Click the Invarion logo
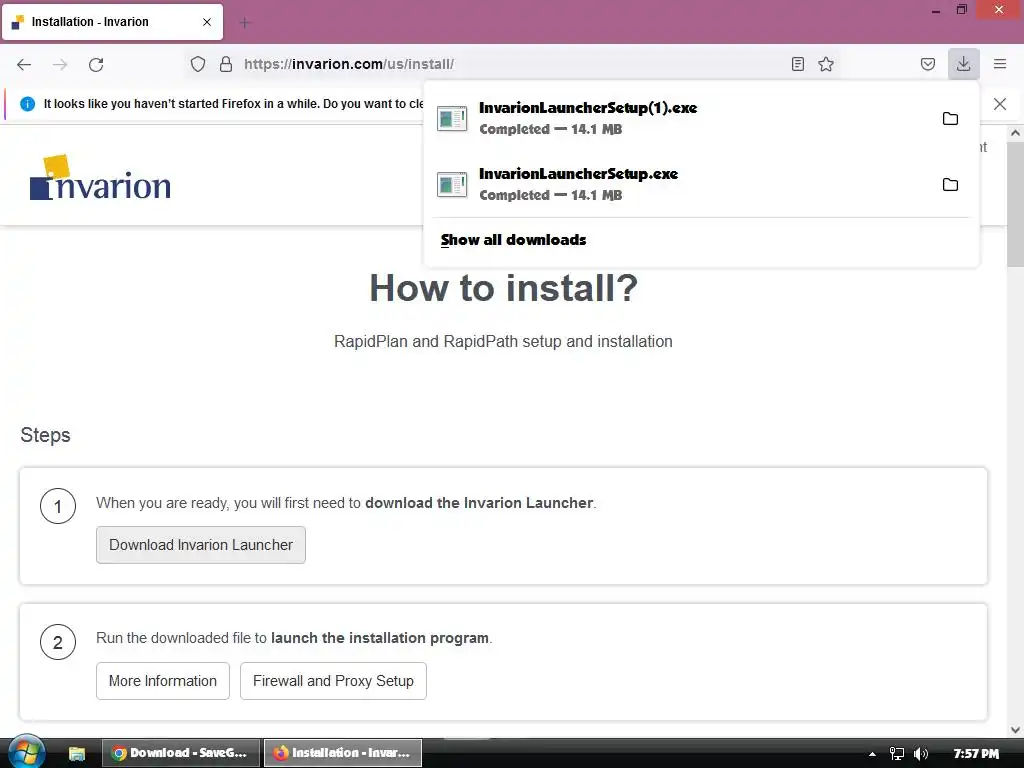This screenshot has width=1024, height=768. pyautogui.click(x=100, y=178)
